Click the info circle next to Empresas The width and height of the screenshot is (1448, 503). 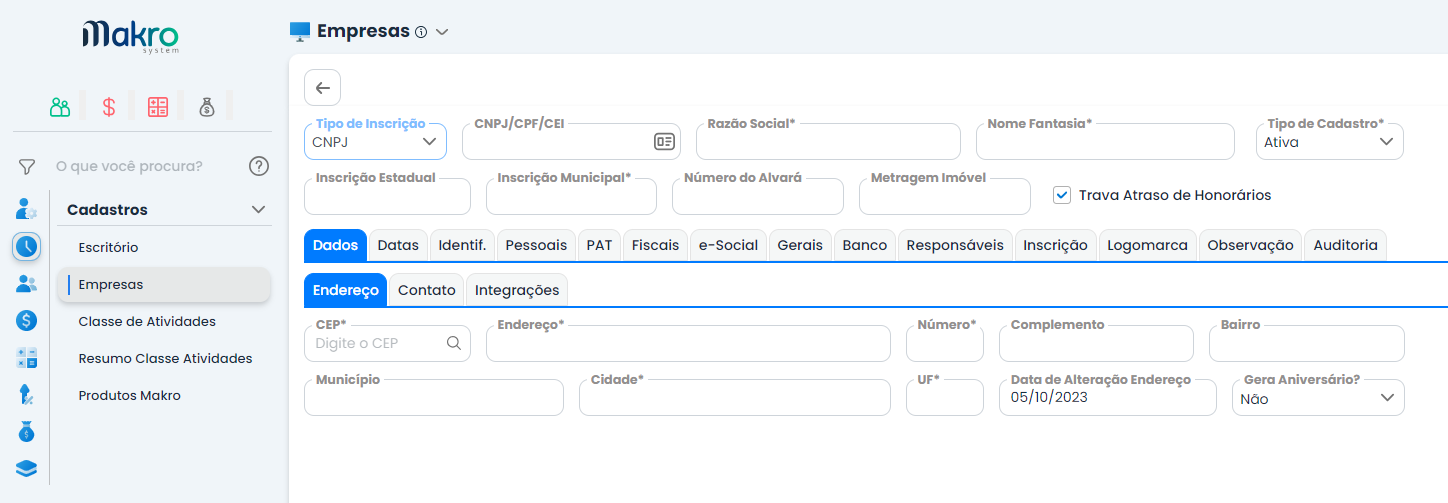pyautogui.click(x=421, y=32)
